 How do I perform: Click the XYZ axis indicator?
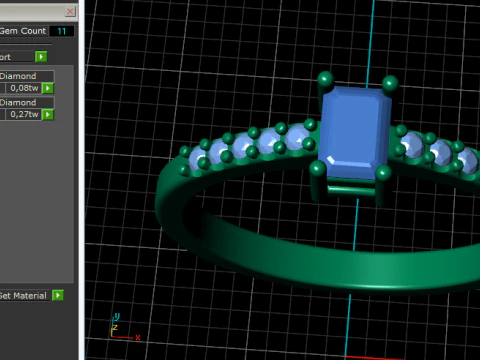point(124,327)
